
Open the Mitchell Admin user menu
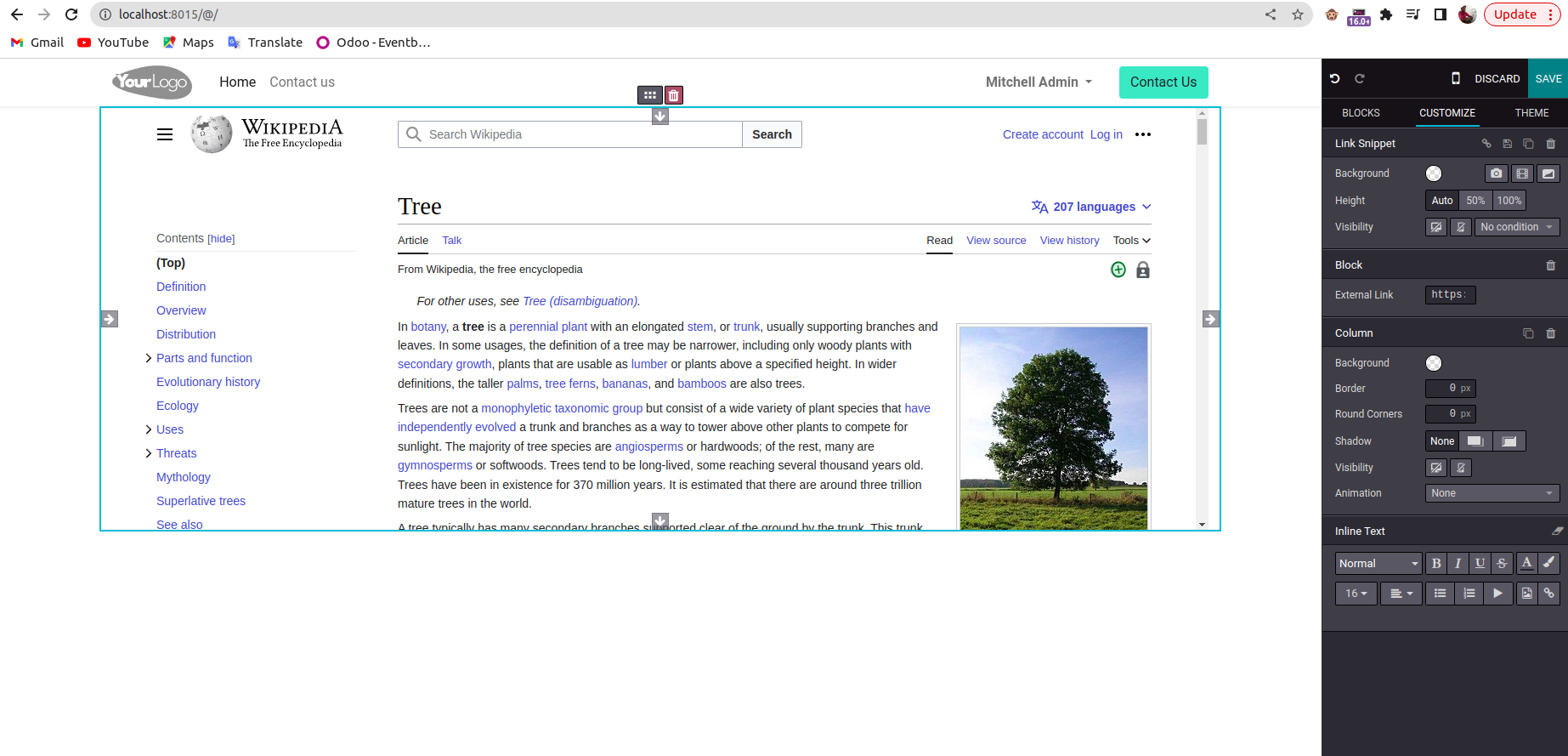tap(1039, 82)
